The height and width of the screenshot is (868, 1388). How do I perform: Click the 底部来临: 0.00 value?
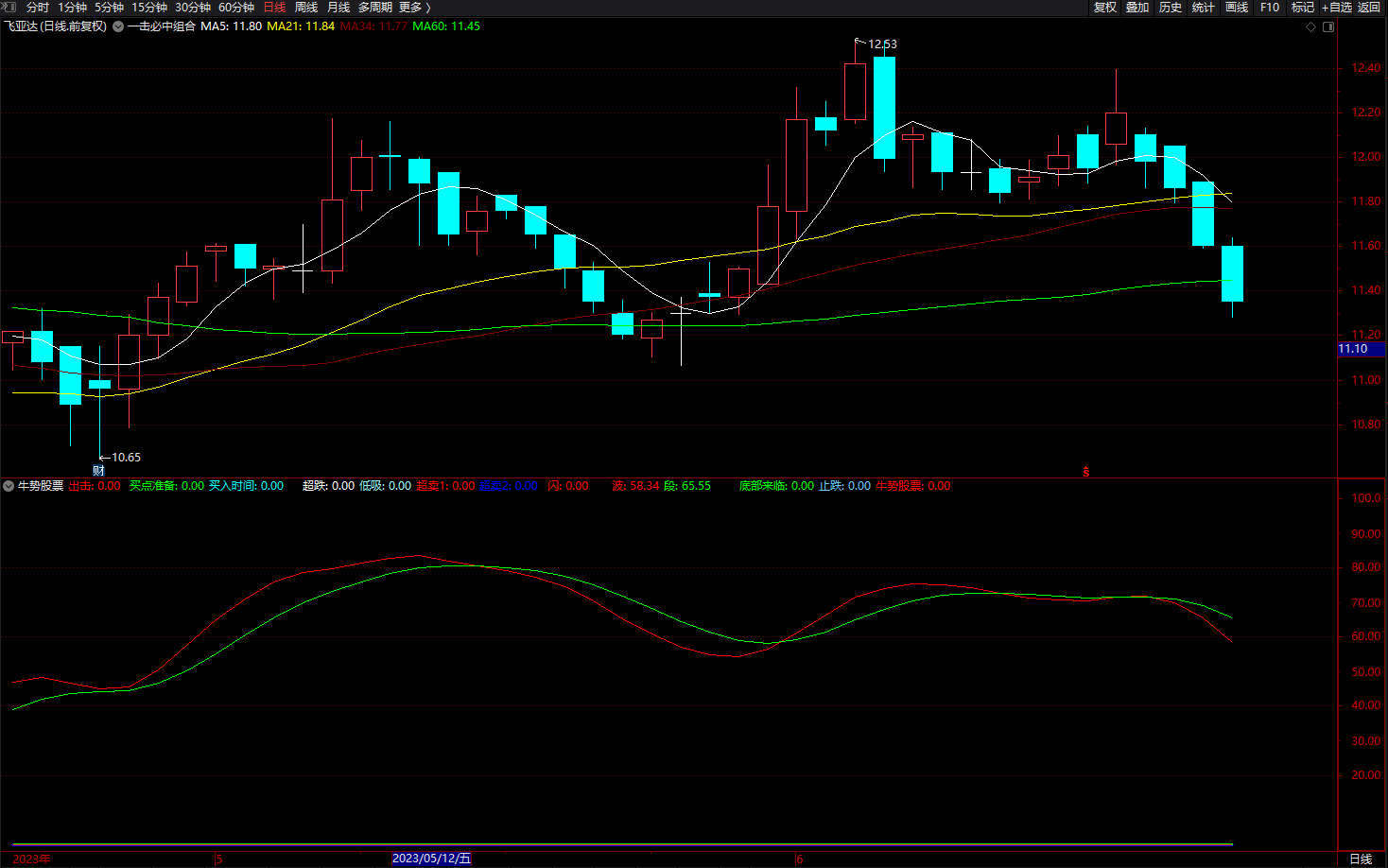[776, 486]
